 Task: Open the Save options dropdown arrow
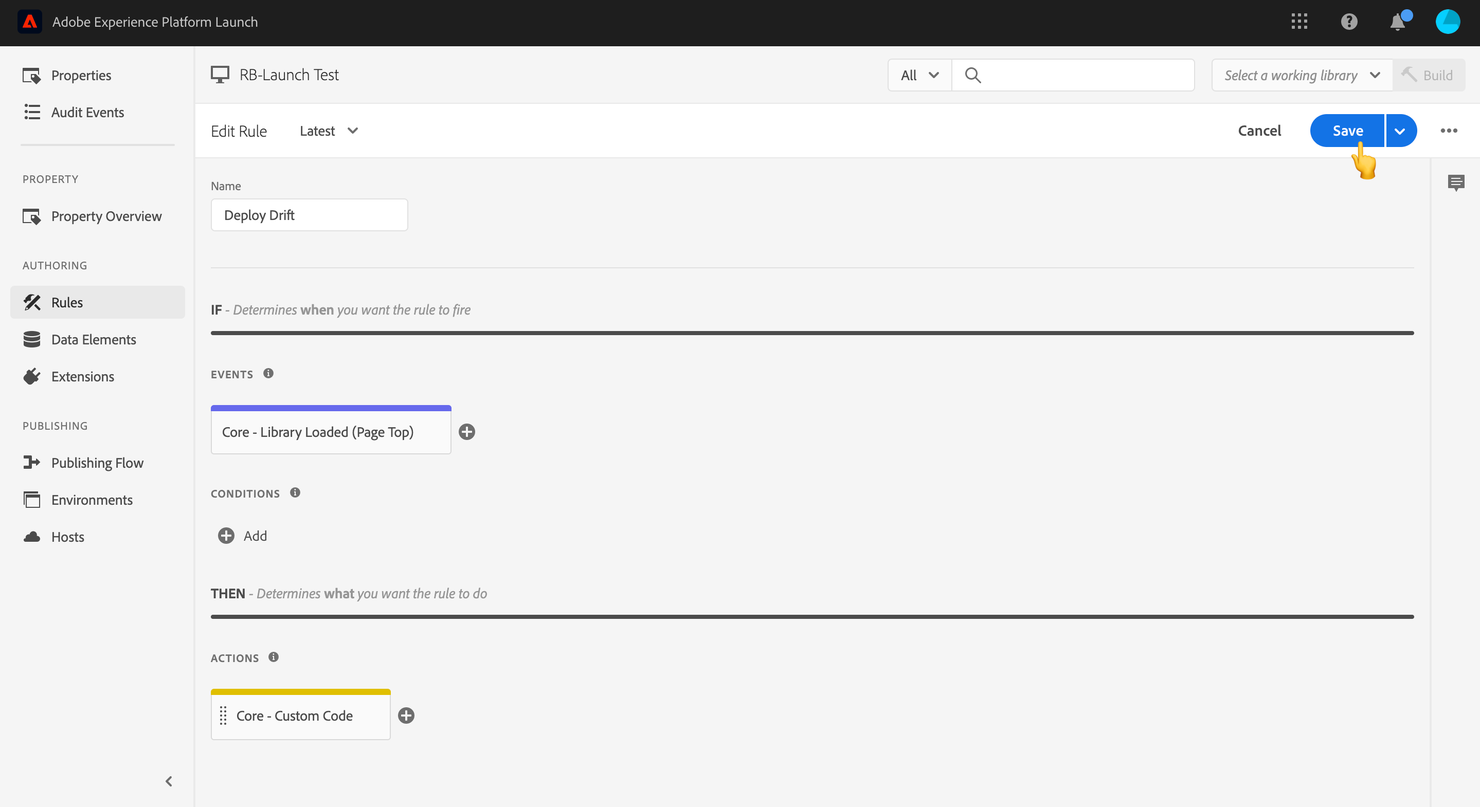[1401, 131]
